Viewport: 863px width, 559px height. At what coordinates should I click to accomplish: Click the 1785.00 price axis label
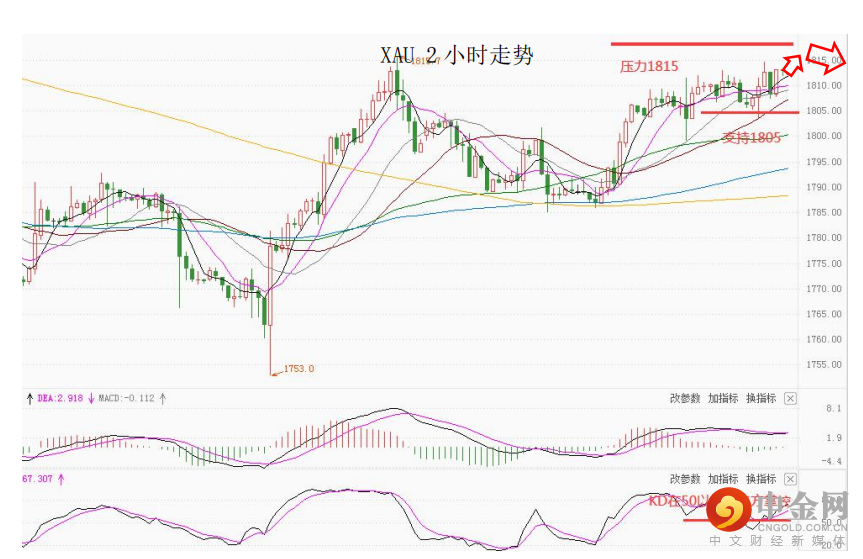[x=824, y=212]
